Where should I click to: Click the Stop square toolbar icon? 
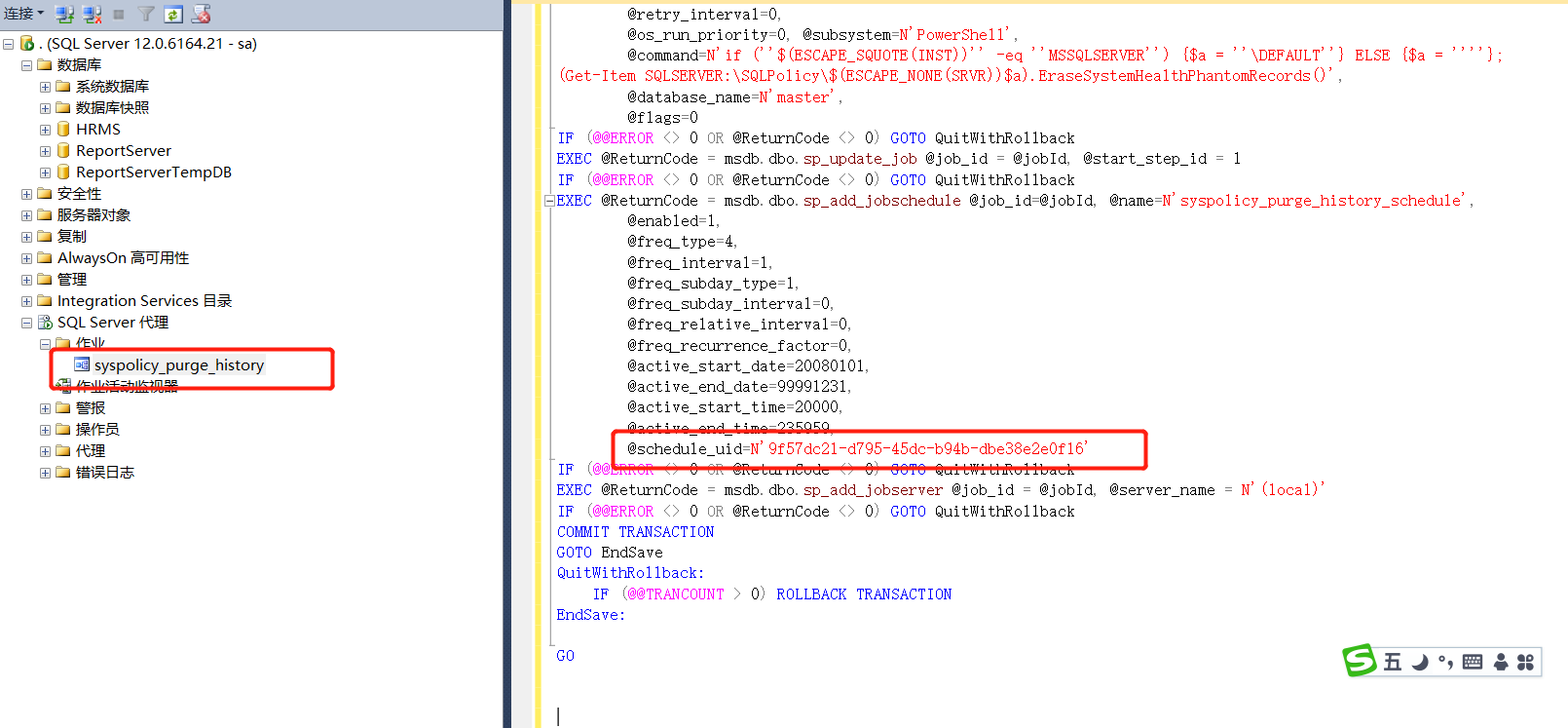pyautogui.click(x=119, y=15)
